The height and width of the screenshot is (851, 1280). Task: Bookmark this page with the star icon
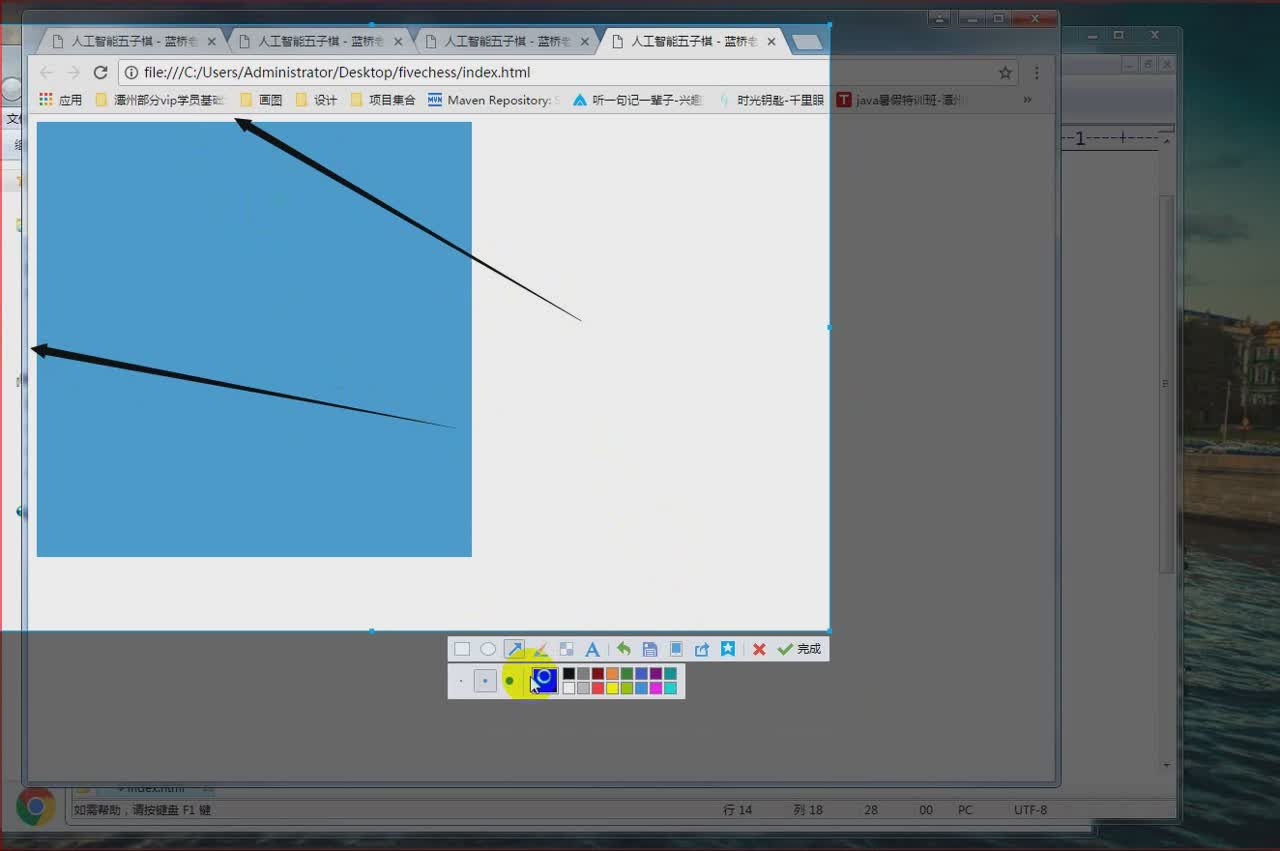tap(1005, 72)
